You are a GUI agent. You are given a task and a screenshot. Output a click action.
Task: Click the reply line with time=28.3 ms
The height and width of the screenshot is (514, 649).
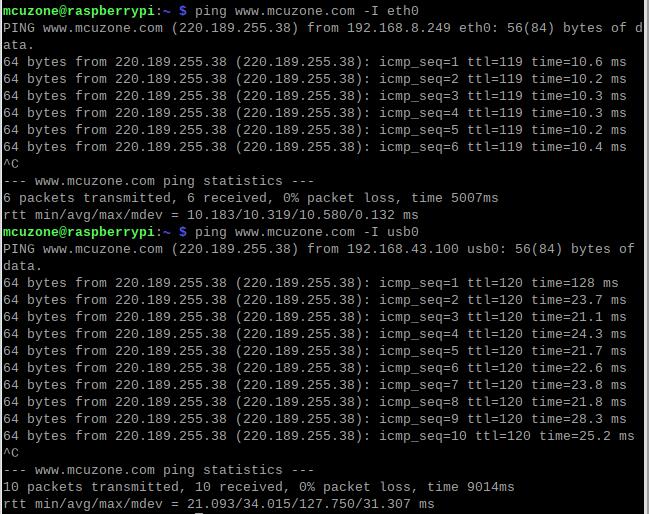pyautogui.click(x=315, y=419)
